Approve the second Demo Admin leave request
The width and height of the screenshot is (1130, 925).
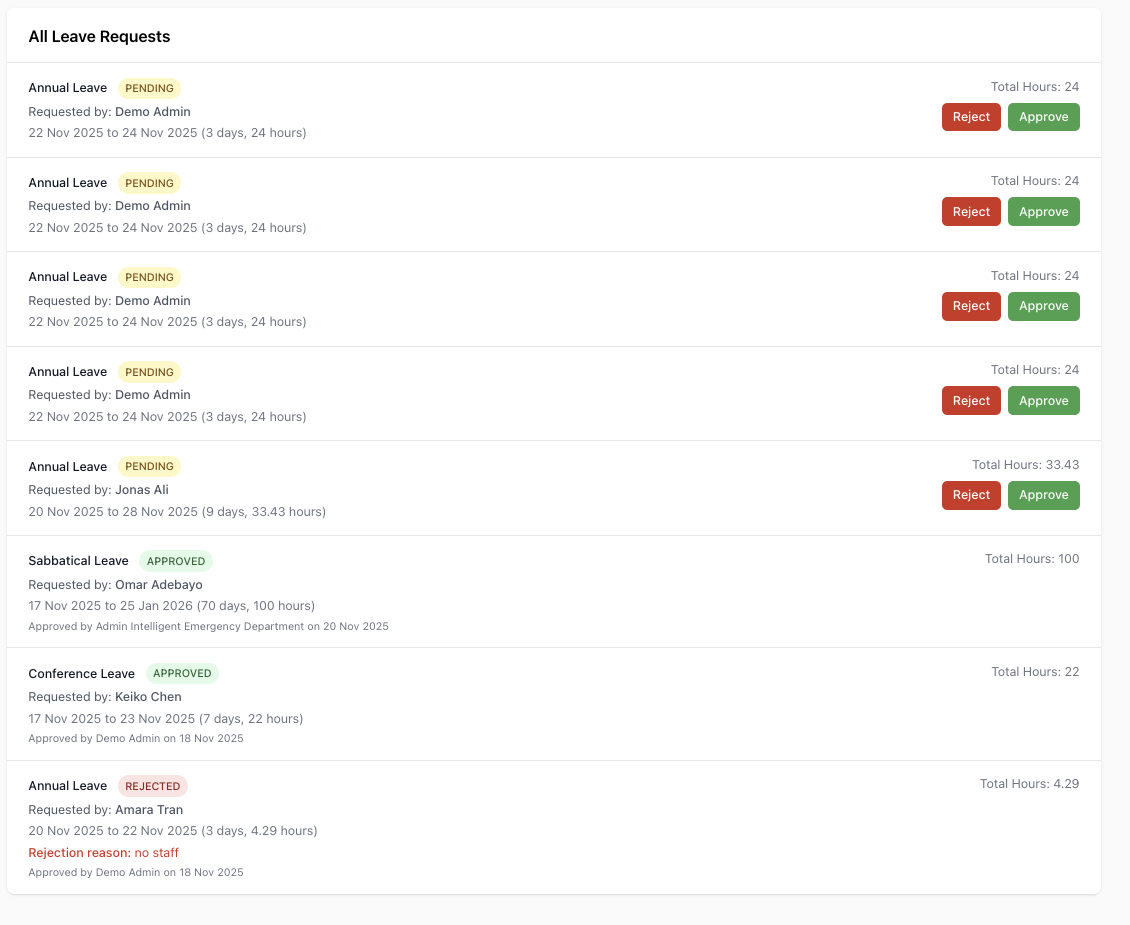click(1043, 212)
